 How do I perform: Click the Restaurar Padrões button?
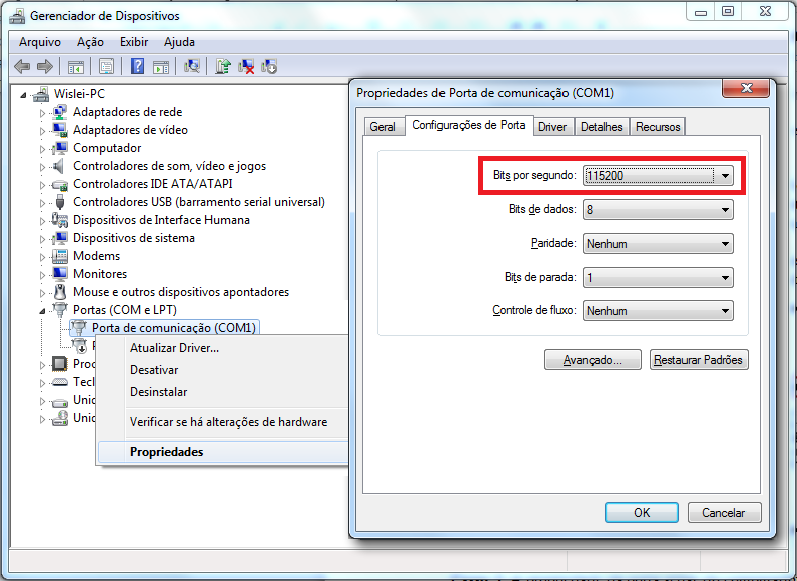pyautogui.click(x=698, y=360)
